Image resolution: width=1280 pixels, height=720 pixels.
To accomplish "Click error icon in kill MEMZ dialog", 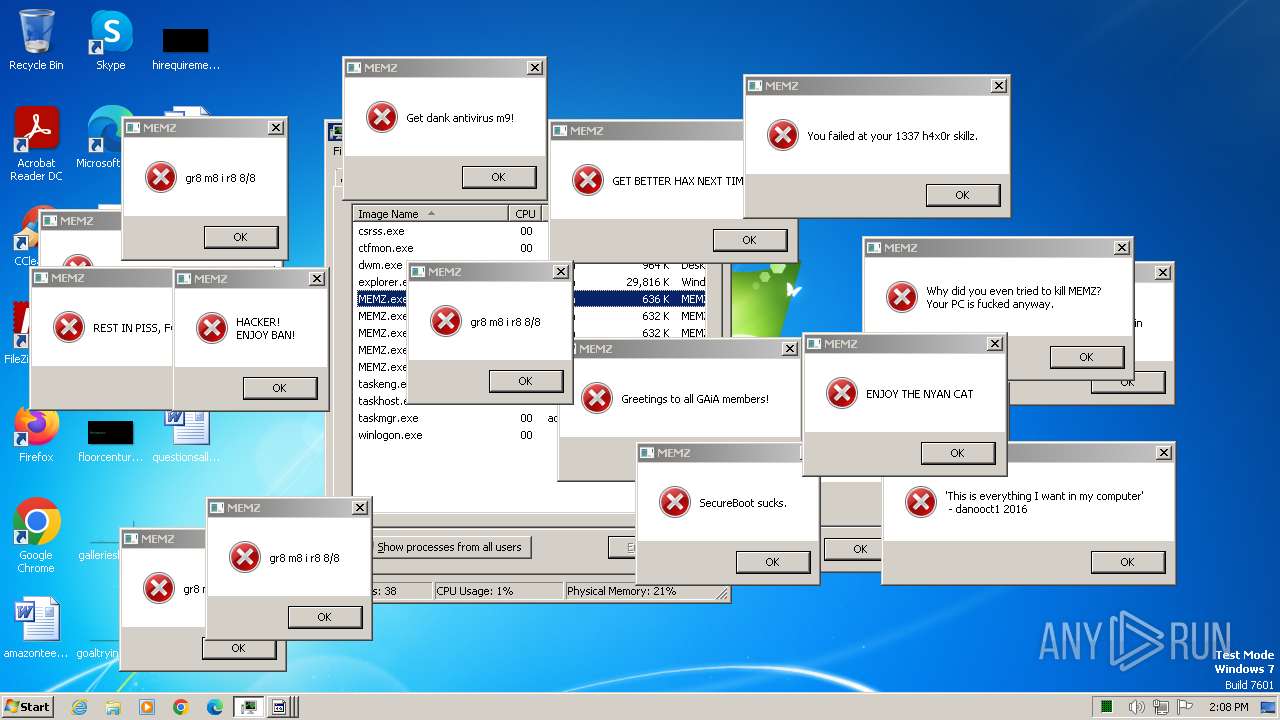I will (902, 297).
